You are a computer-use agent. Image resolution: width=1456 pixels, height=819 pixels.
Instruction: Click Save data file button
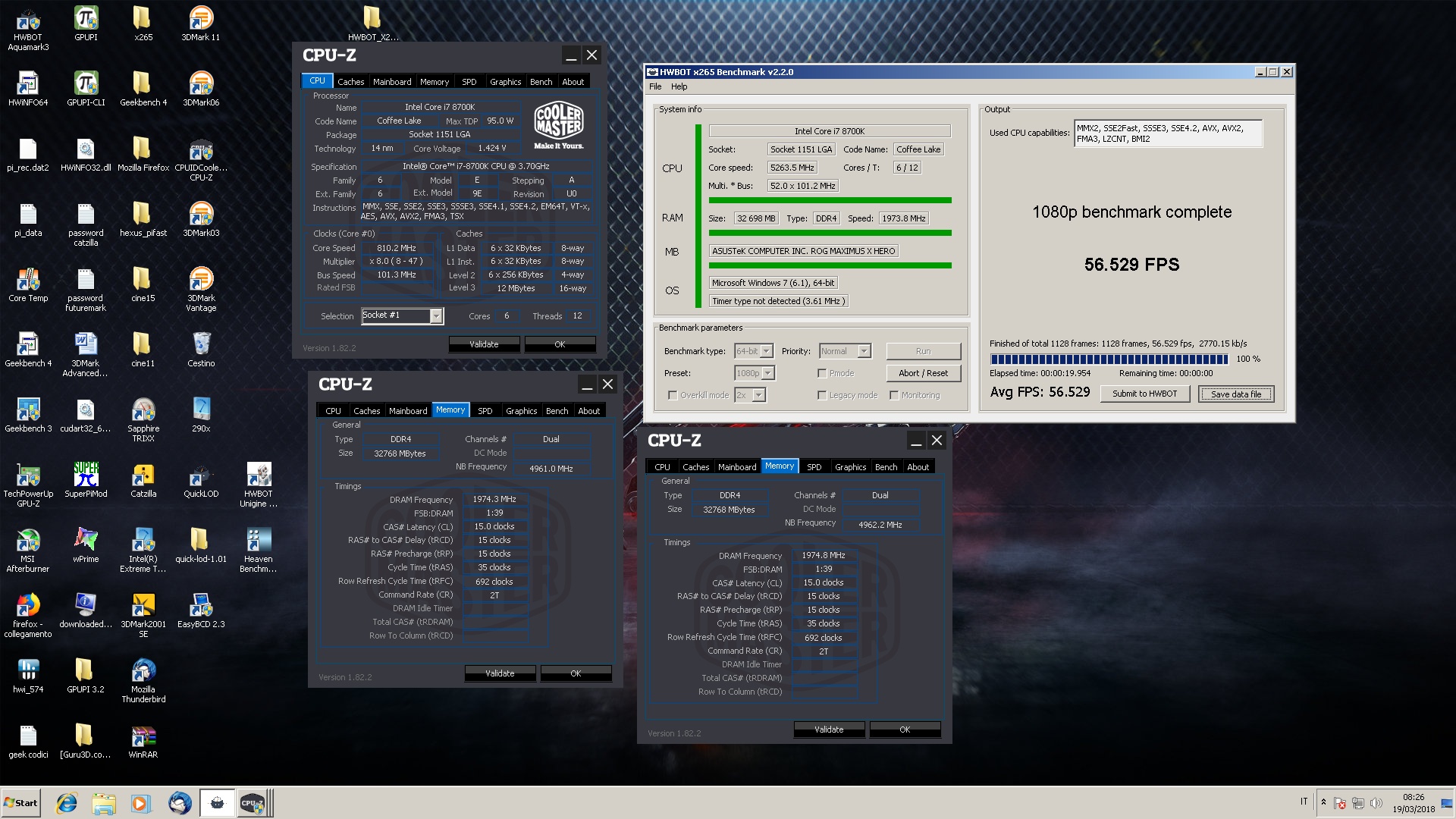[1236, 394]
